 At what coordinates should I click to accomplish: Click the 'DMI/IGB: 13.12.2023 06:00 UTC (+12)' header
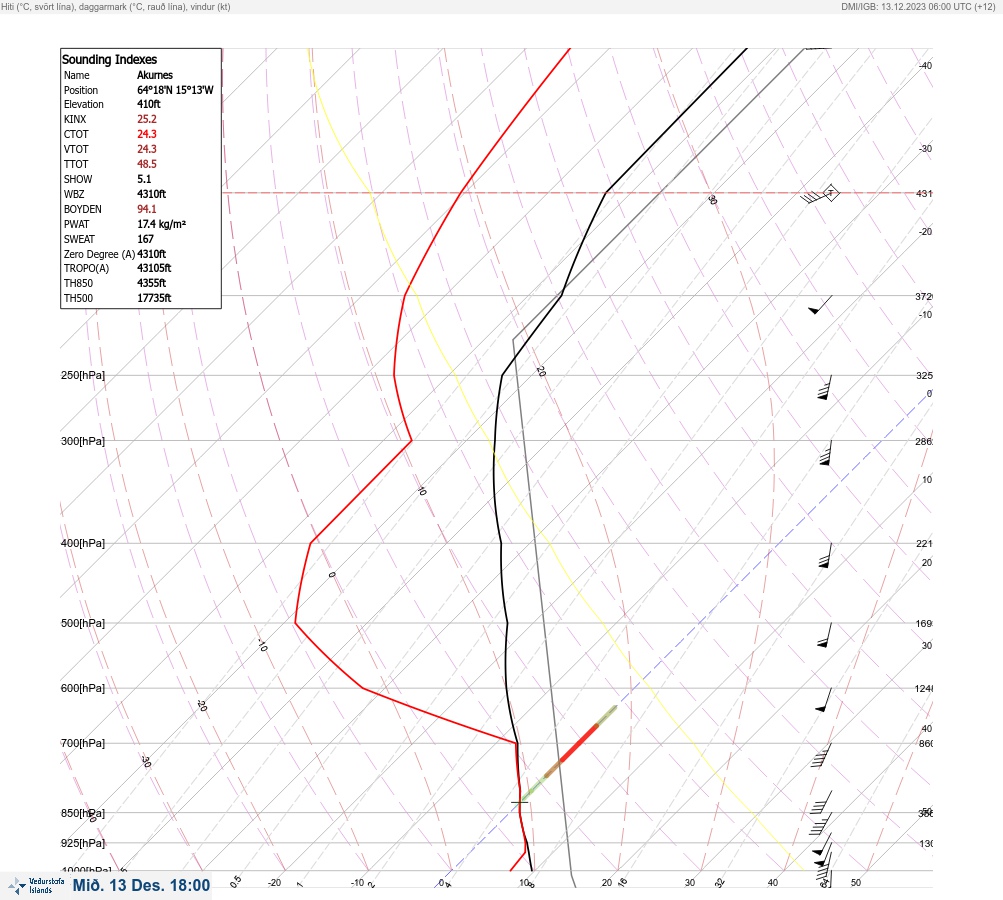pos(919,6)
